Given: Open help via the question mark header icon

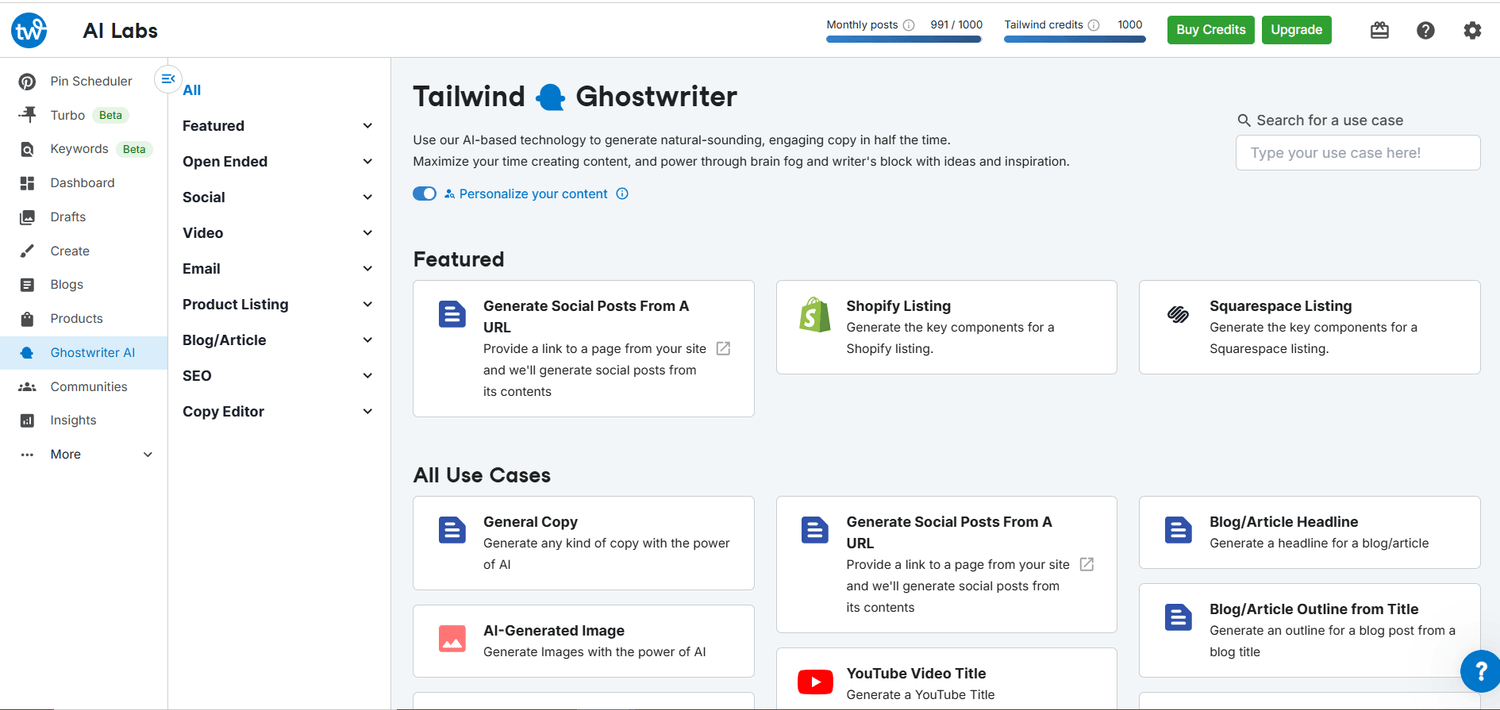Looking at the screenshot, I should (x=1426, y=30).
